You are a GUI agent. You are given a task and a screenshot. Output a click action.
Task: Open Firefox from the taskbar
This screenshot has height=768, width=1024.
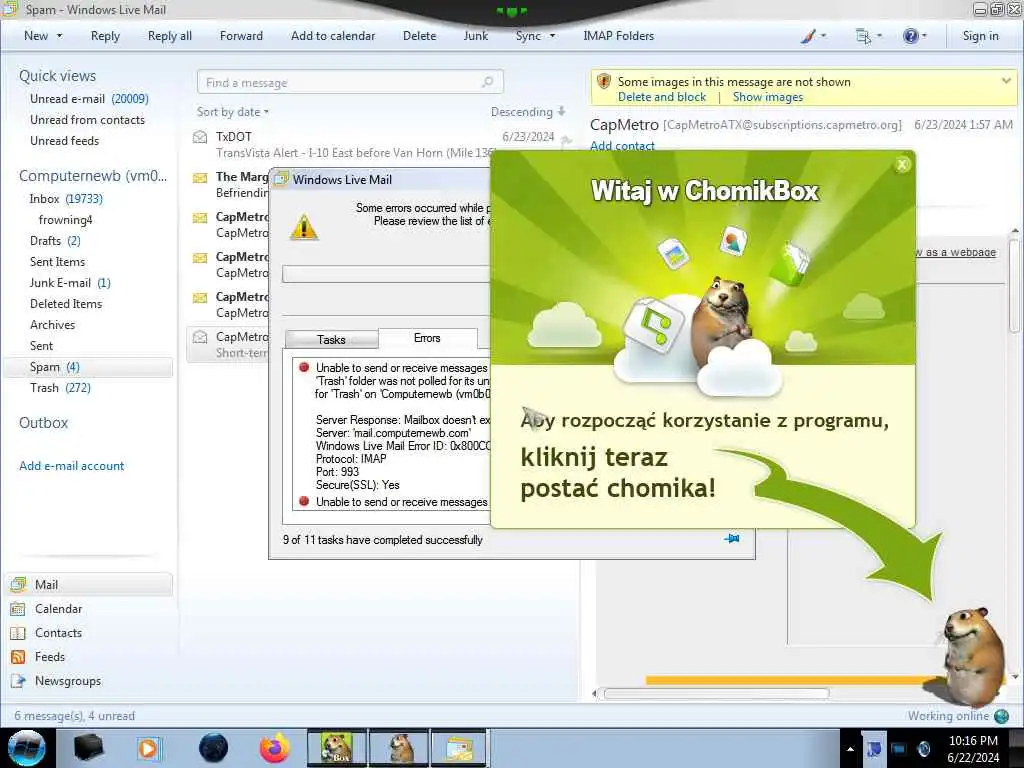pyautogui.click(x=274, y=748)
